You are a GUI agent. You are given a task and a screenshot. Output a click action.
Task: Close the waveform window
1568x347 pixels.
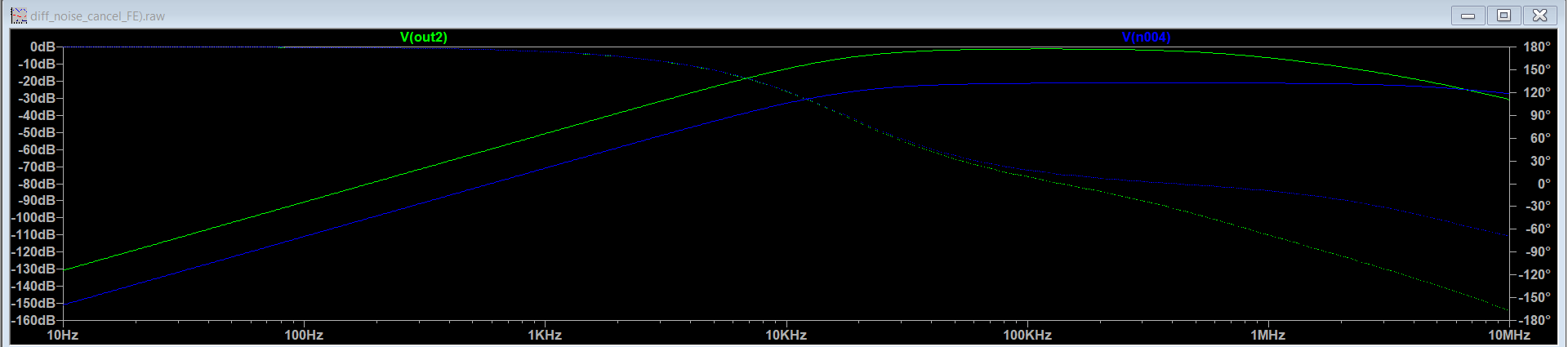click(x=1539, y=16)
